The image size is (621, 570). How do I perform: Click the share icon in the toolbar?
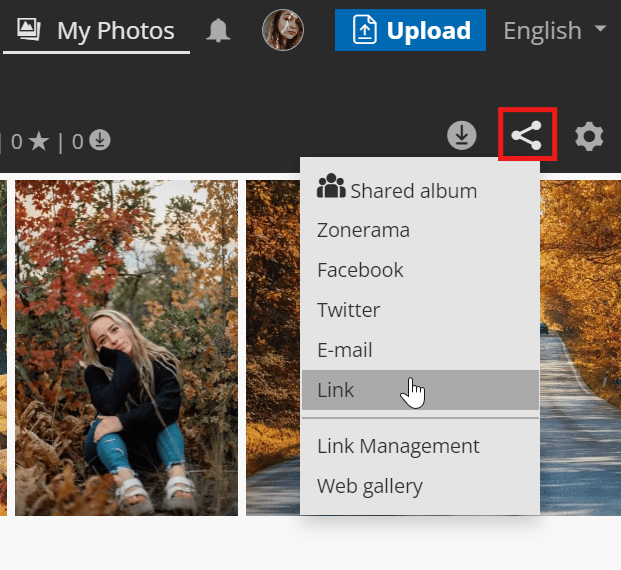pos(526,136)
